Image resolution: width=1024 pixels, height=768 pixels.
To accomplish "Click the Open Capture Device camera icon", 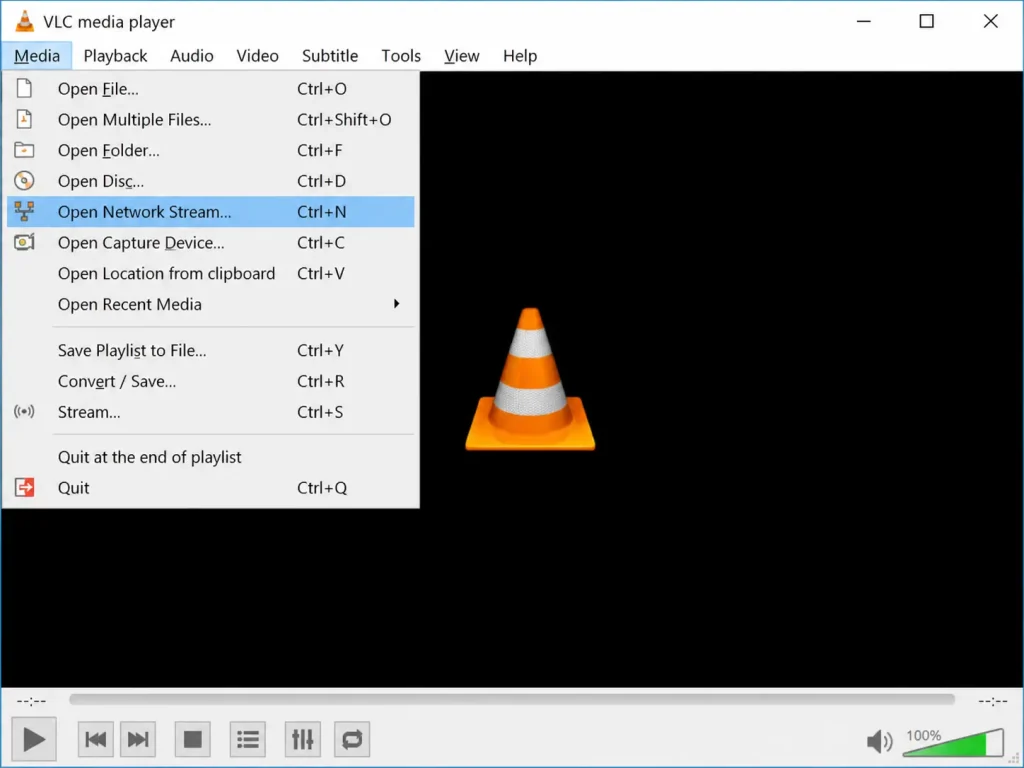I will (24, 242).
